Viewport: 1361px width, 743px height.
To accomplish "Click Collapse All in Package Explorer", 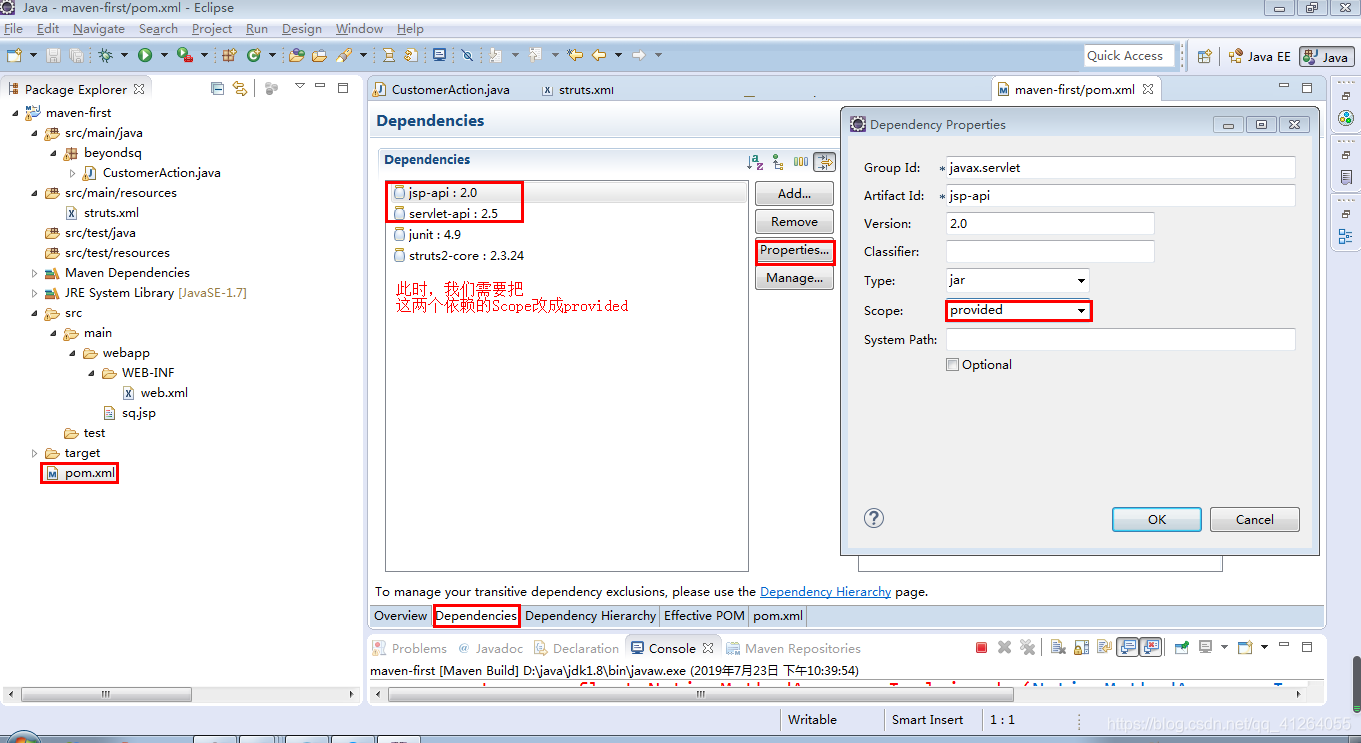I will (218, 88).
